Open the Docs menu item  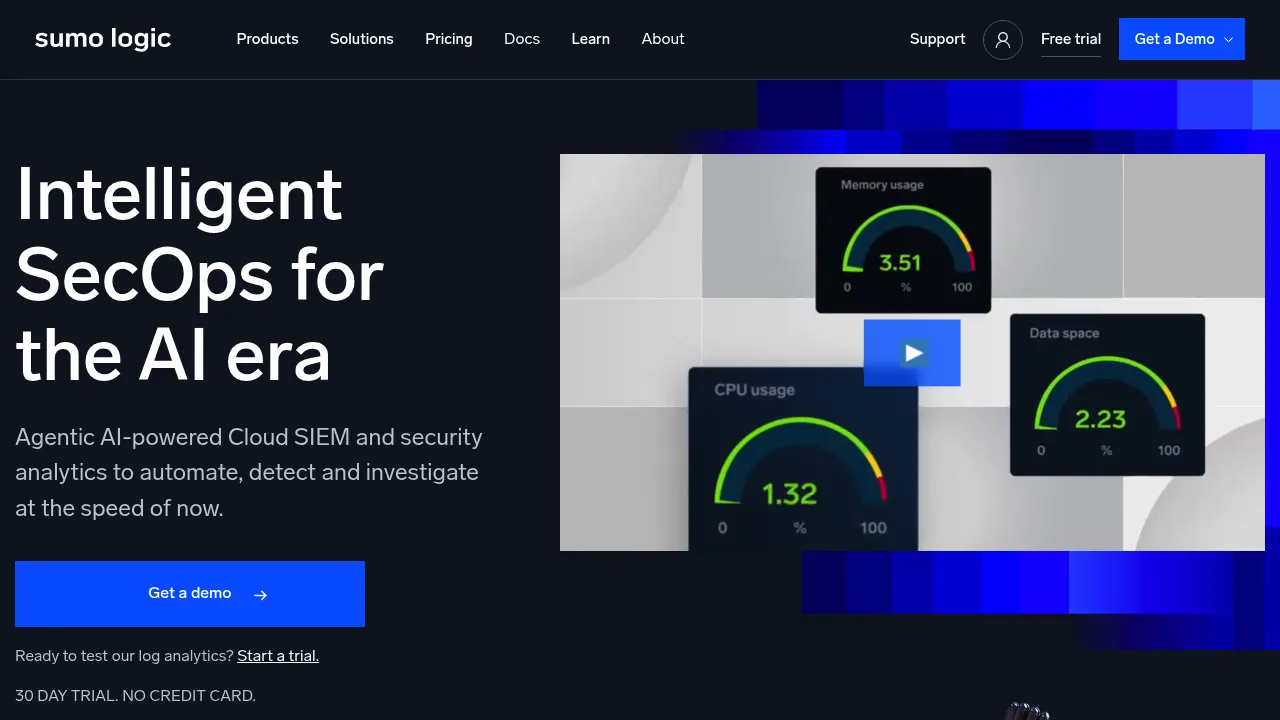tap(522, 39)
